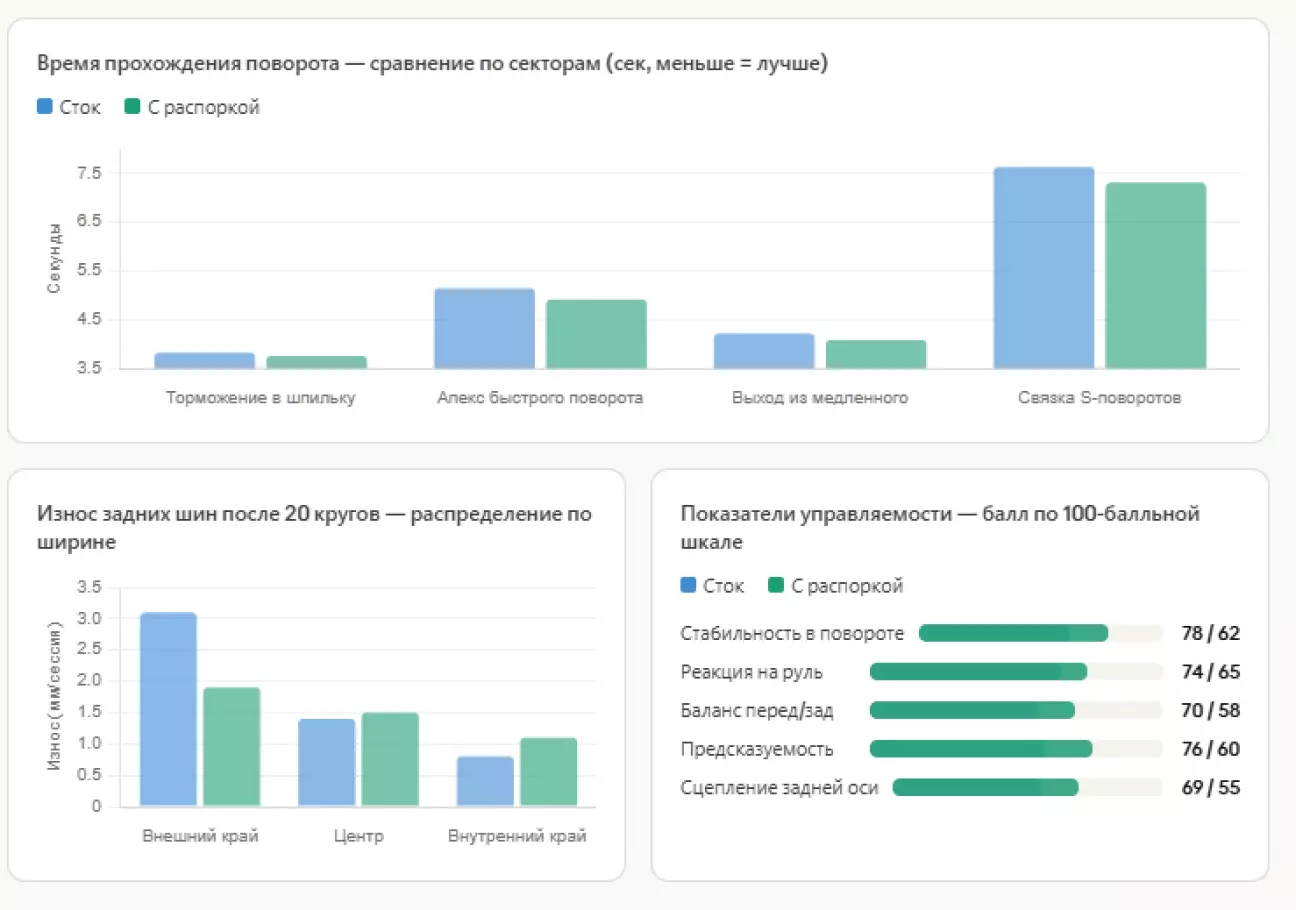The height and width of the screenshot is (910, 1296).
Task: Select green 'Внутренний край' tire wear bar
Action: [x=549, y=772]
